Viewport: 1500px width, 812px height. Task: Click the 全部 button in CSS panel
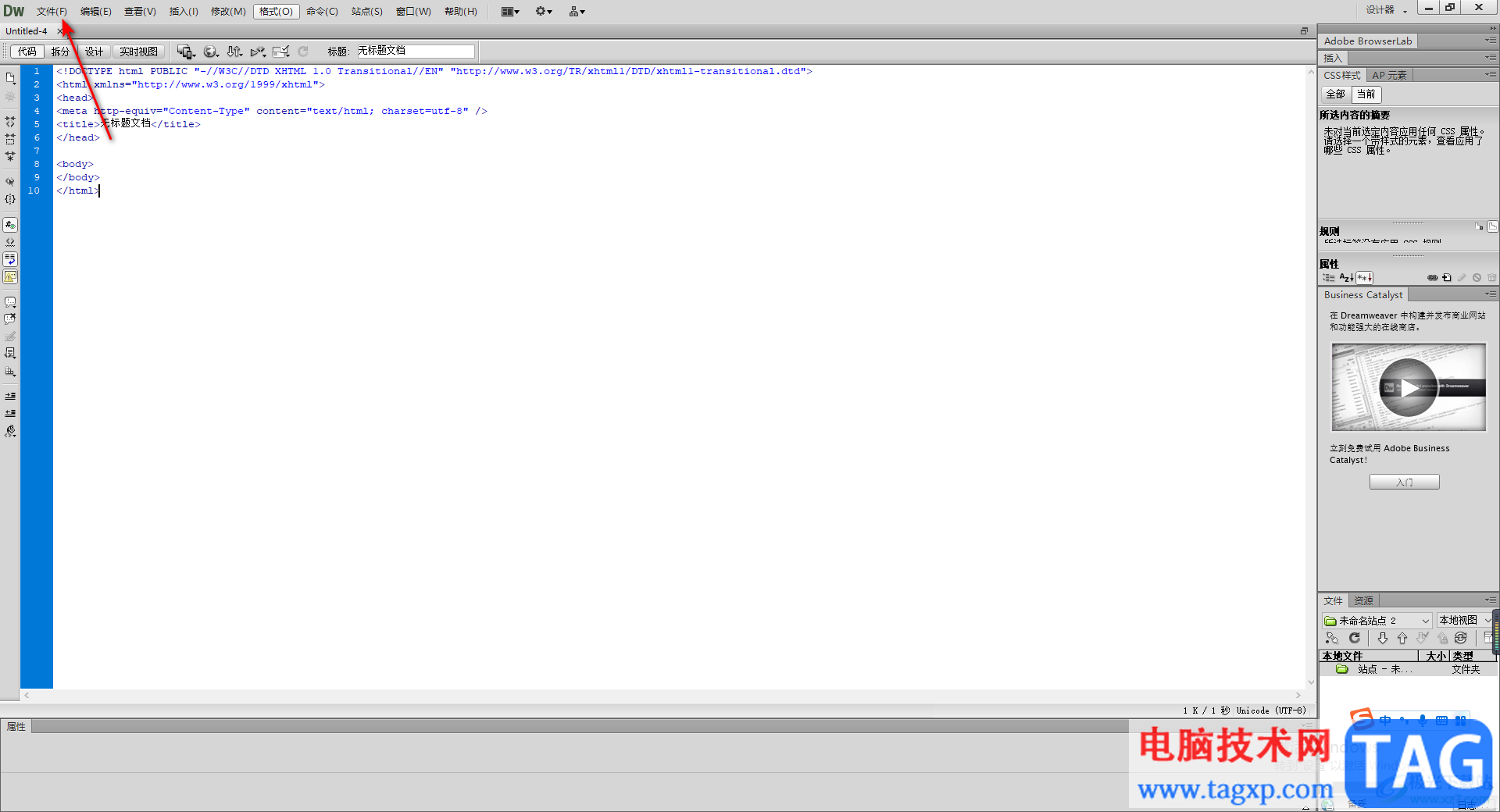(1335, 94)
